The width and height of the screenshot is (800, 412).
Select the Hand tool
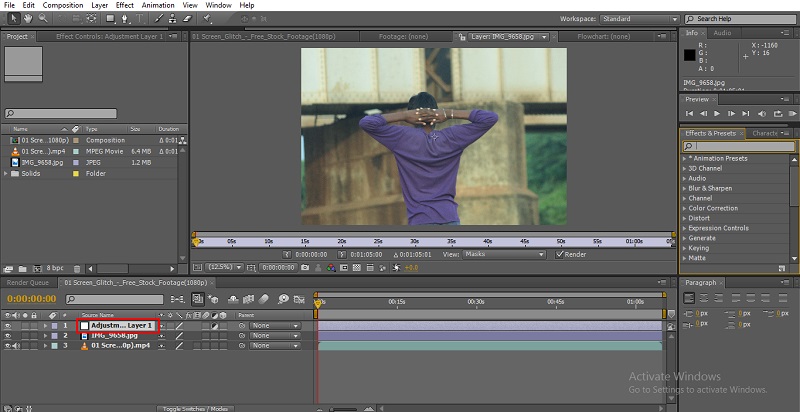pyautogui.click(x=28, y=18)
